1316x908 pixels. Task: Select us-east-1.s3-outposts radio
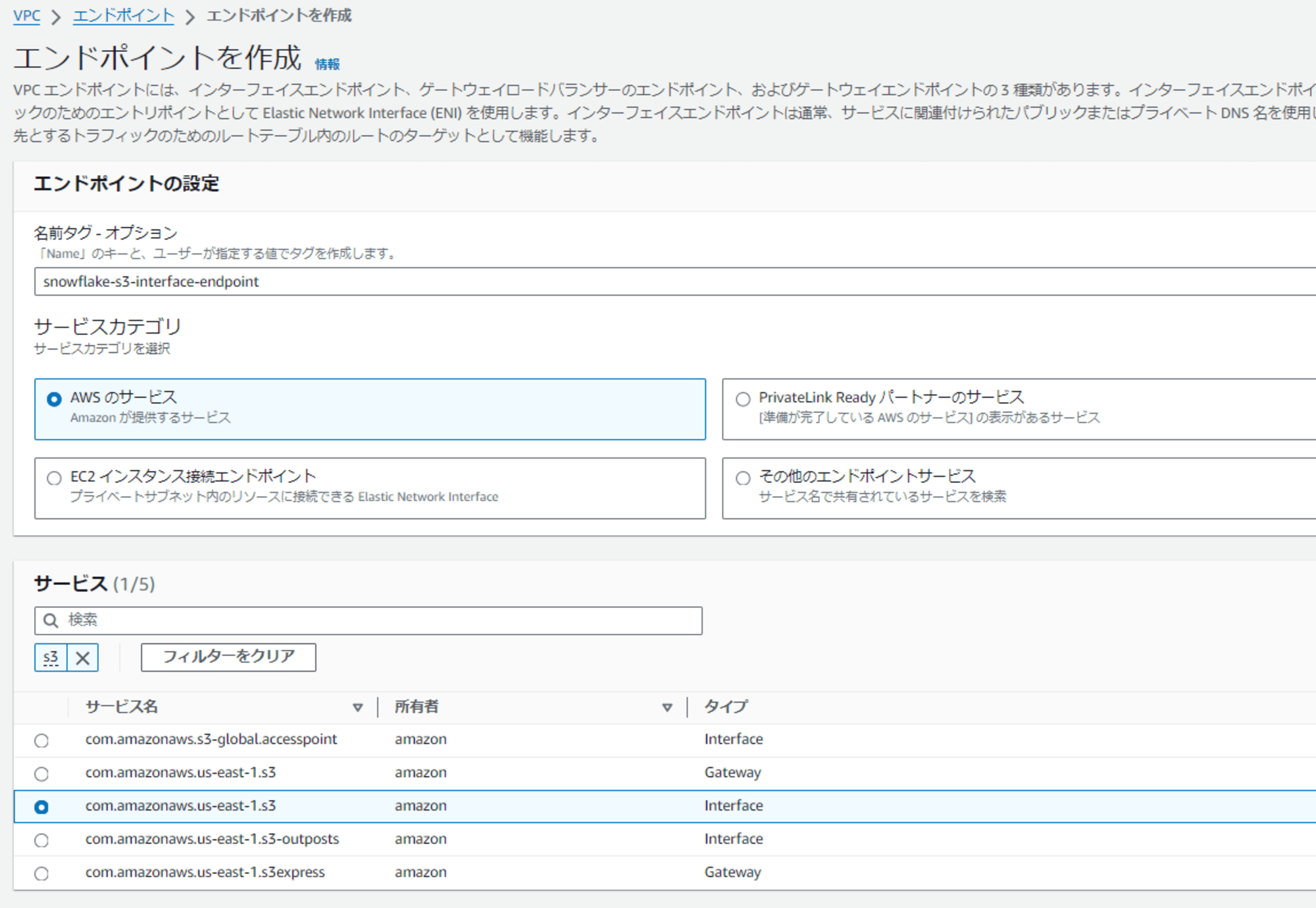point(41,840)
